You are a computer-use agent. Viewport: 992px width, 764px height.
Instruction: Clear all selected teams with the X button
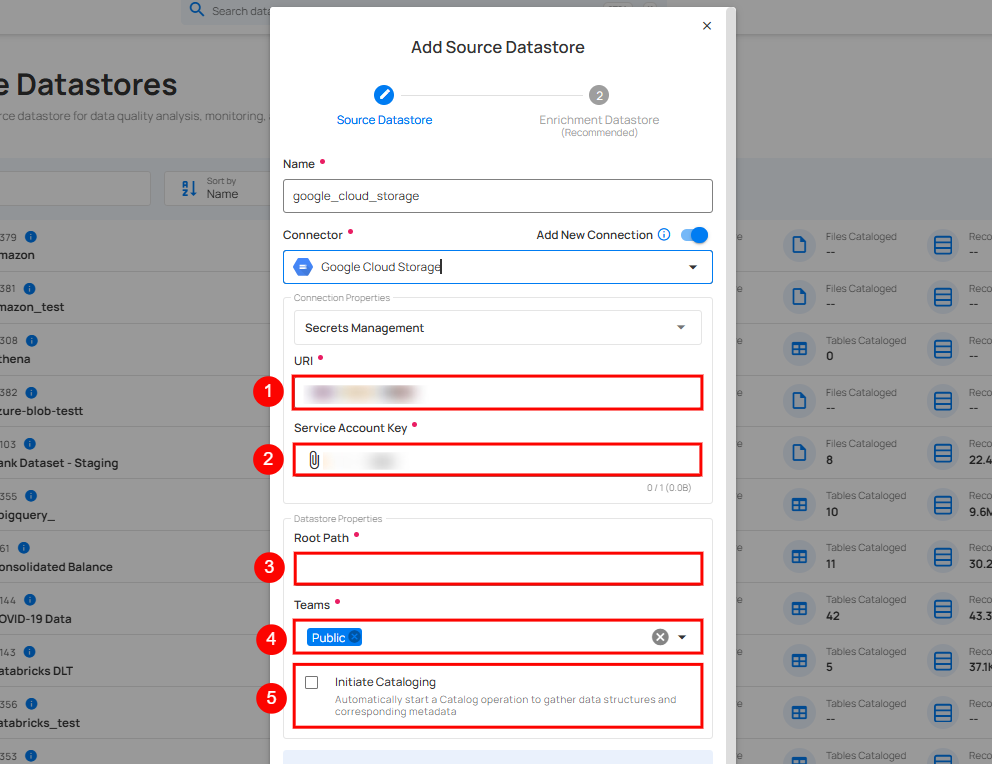pos(658,636)
